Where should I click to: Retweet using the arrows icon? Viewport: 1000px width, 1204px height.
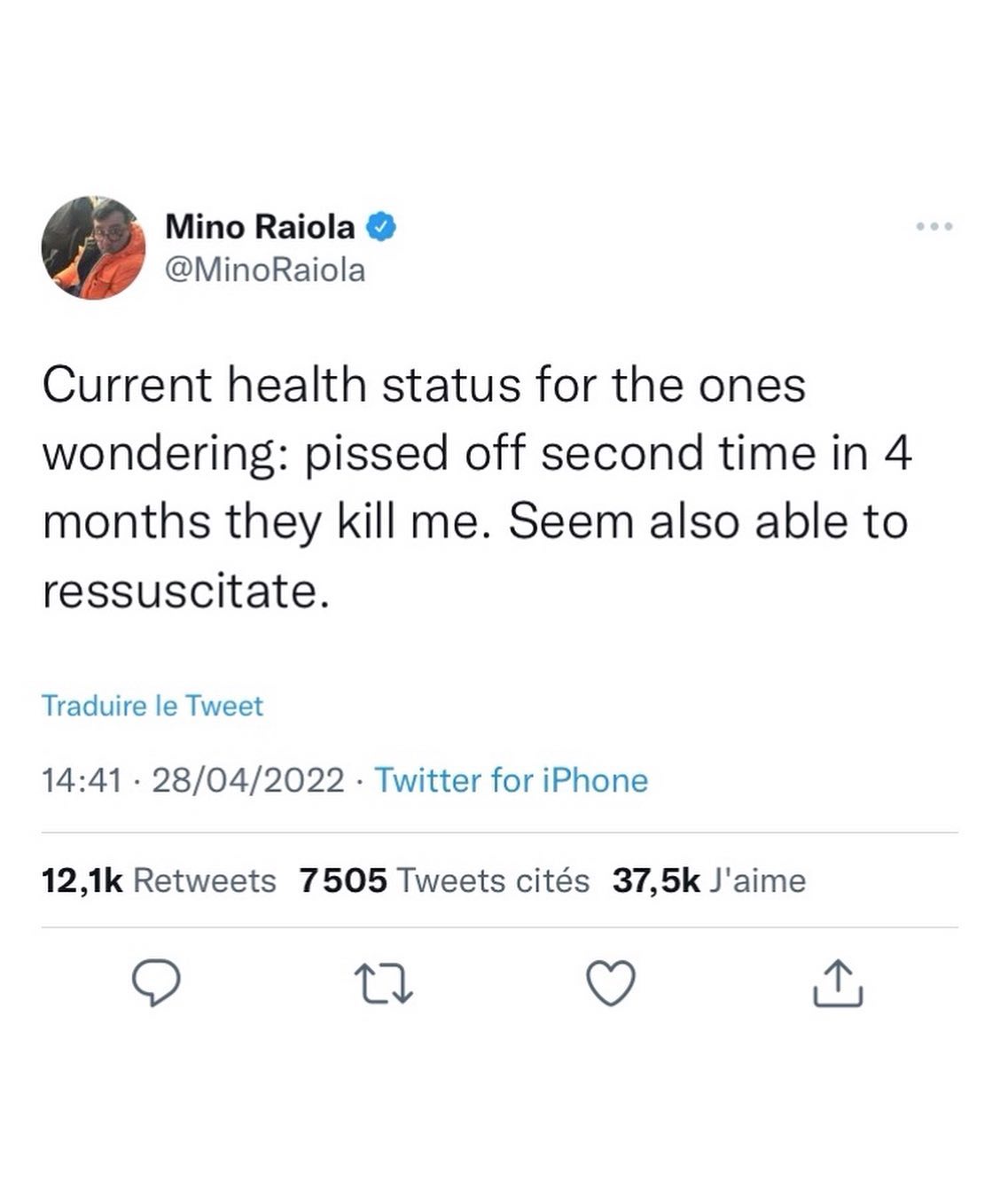point(385,984)
